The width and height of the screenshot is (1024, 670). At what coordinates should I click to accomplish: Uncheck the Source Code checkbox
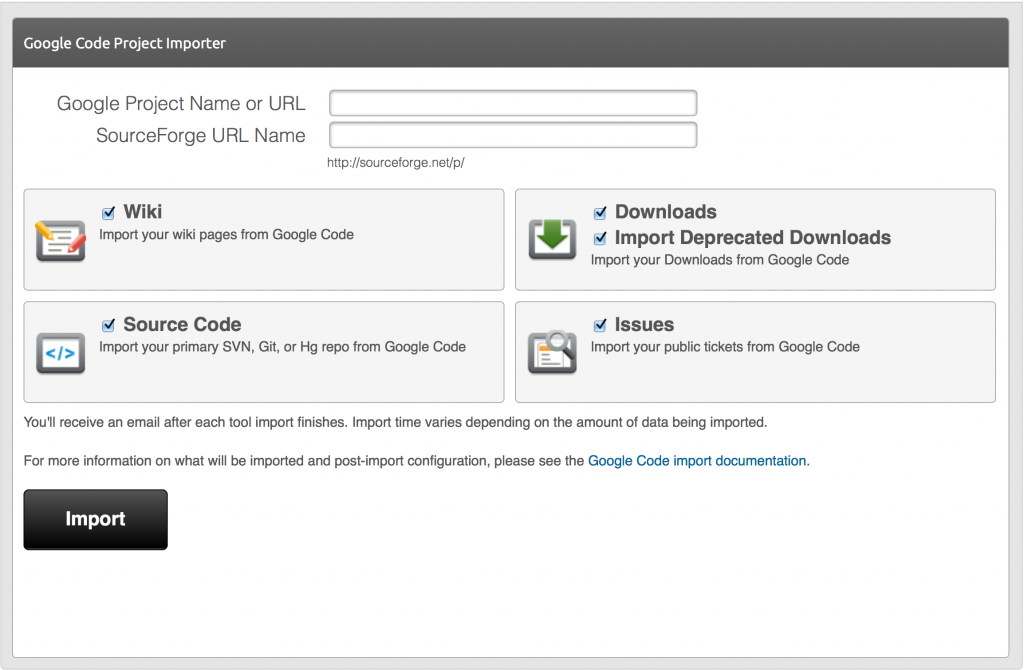[x=108, y=325]
